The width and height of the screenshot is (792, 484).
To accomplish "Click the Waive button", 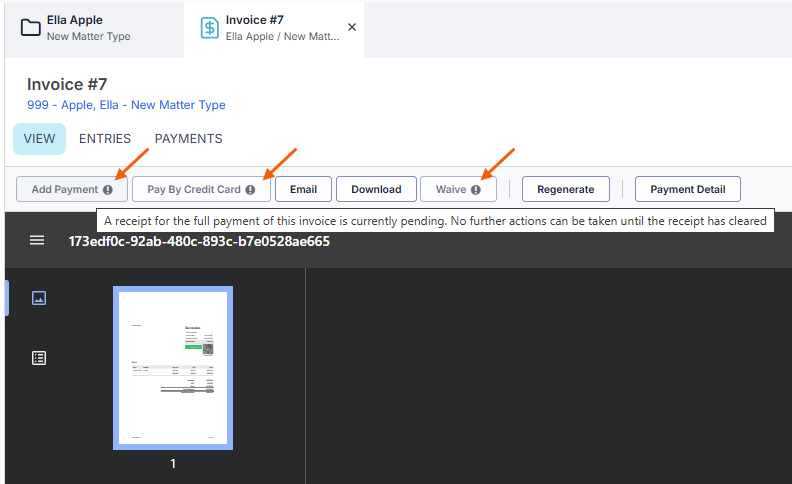I will [x=458, y=189].
